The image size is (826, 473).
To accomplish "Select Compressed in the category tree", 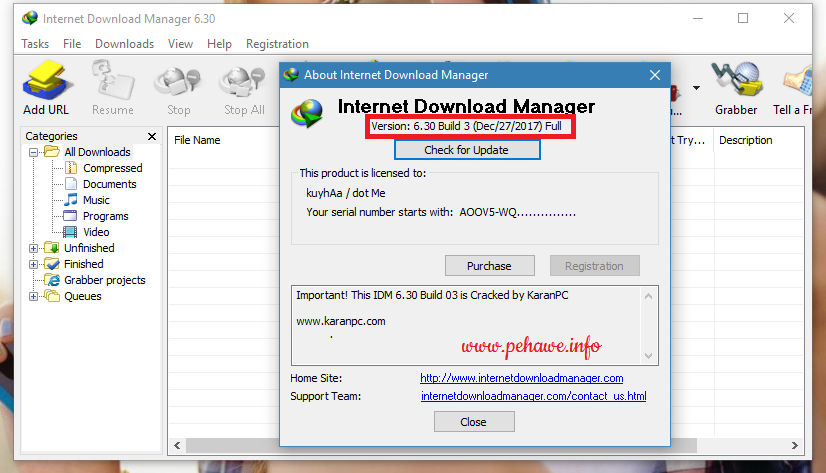I will coord(113,168).
